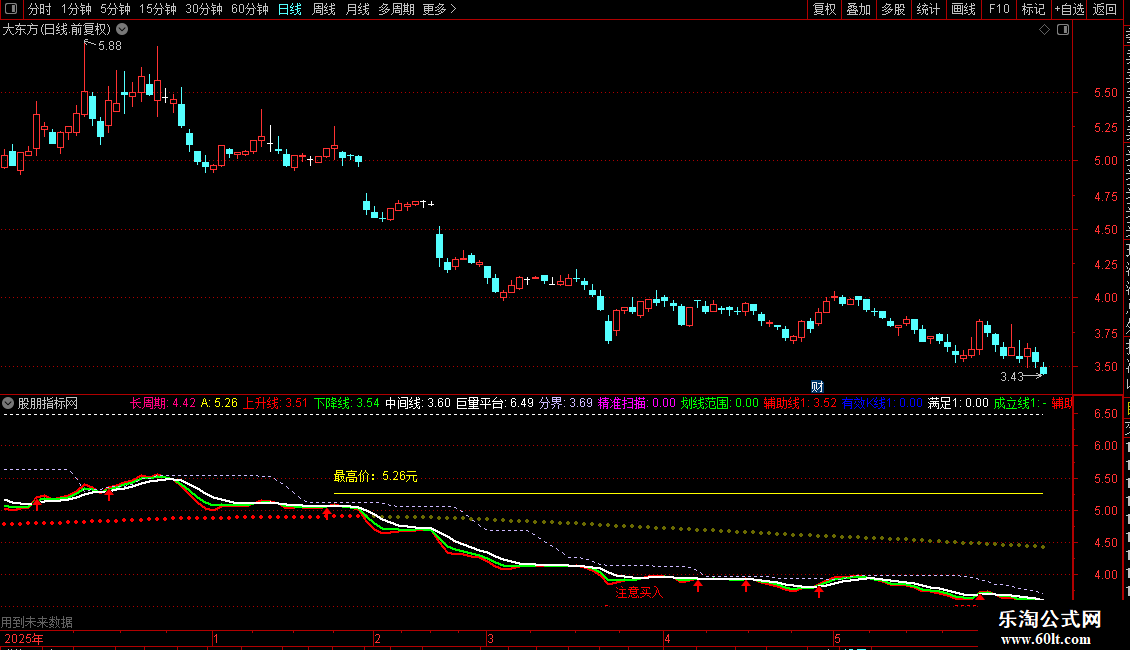The height and width of the screenshot is (650, 1130).
Task: Select the 15分钟 period
Action: point(157,9)
